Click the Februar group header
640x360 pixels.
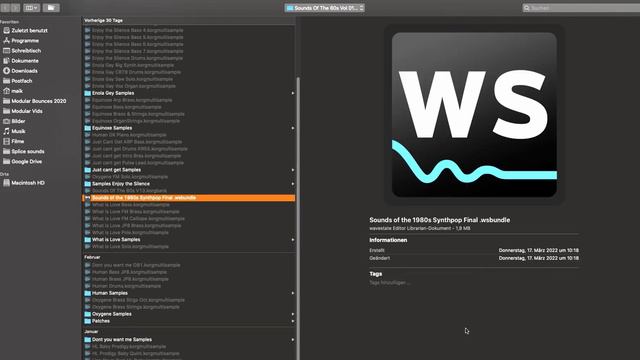tap(92, 258)
